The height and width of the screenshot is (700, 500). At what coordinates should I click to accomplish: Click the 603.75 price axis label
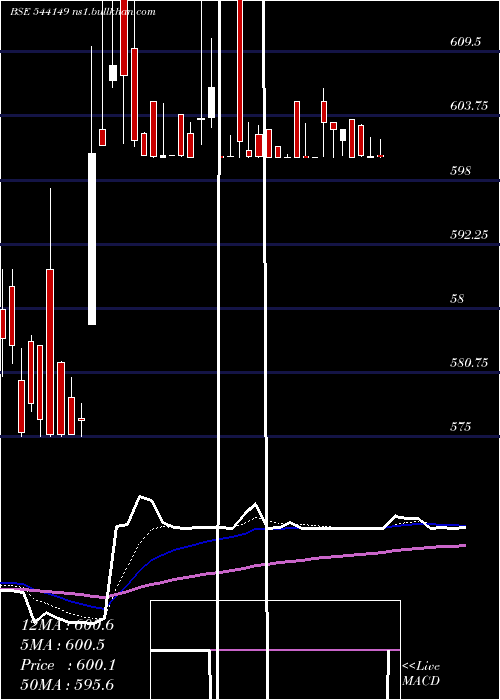[469, 106]
